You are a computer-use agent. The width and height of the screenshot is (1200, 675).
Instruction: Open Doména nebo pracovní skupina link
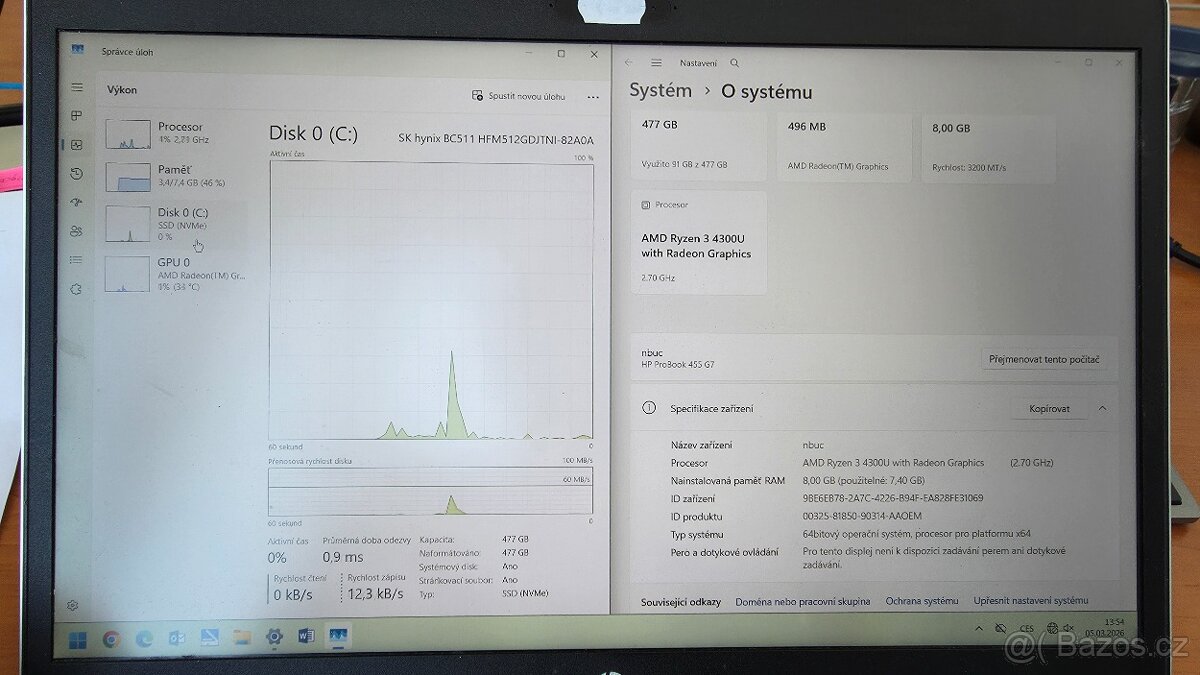(x=802, y=601)
